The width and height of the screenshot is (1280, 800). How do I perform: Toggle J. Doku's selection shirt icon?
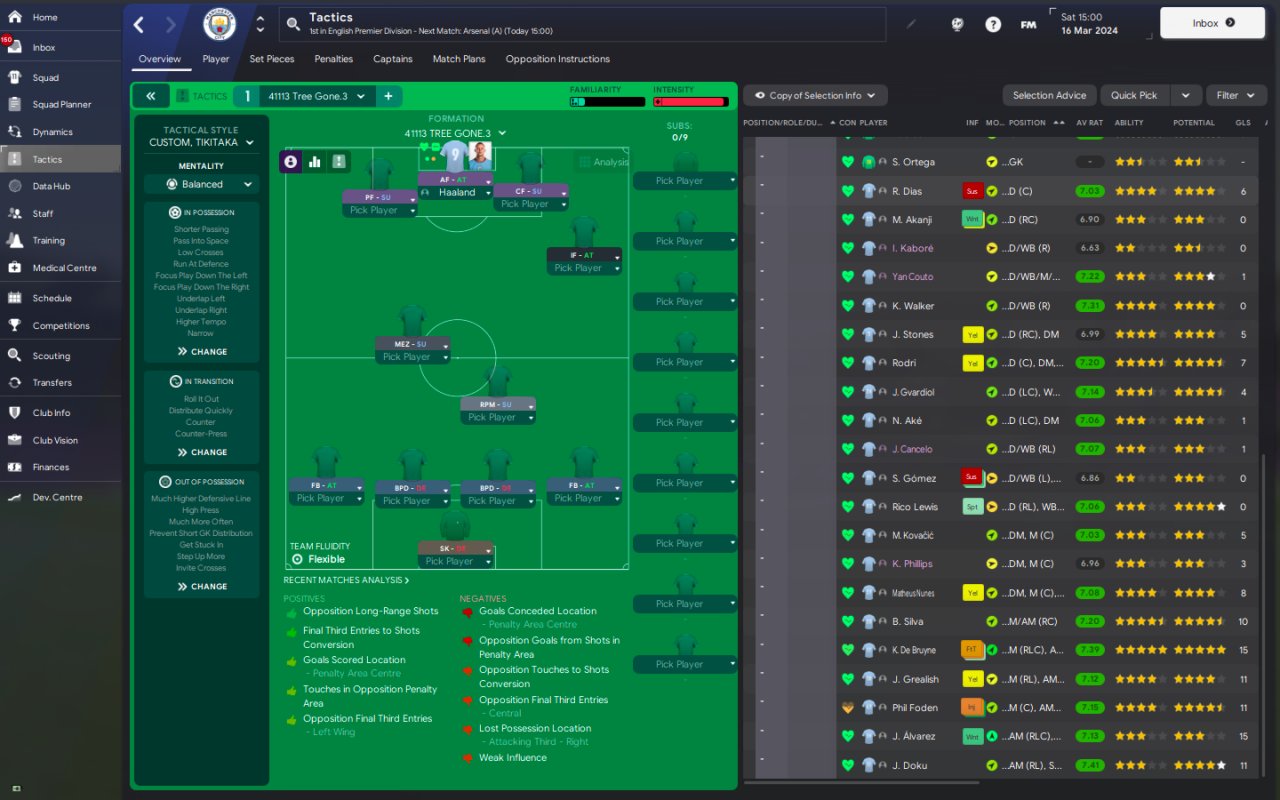869,766
